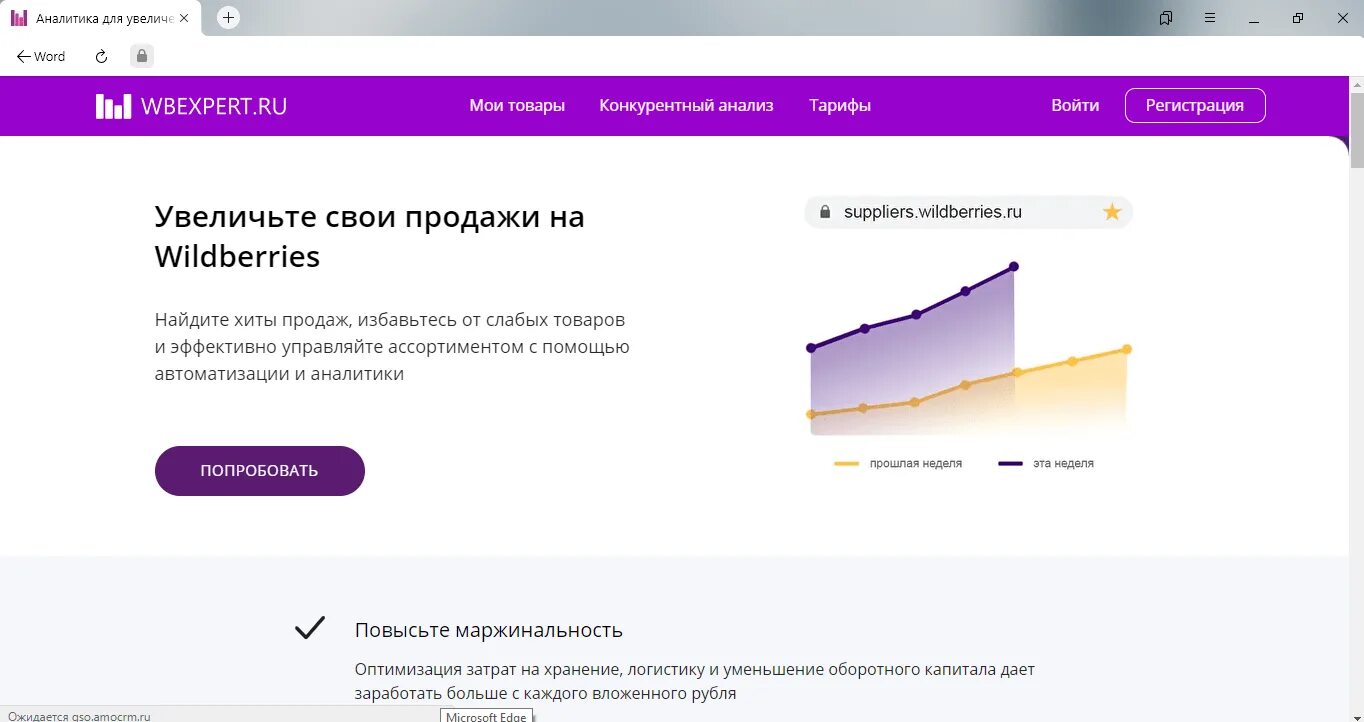Viewport: 1364px width, 722px height.
Task: Click the WBEXPERT.RU bar chart logo icon
Action: pyautogui.click(x=113, y=106)
